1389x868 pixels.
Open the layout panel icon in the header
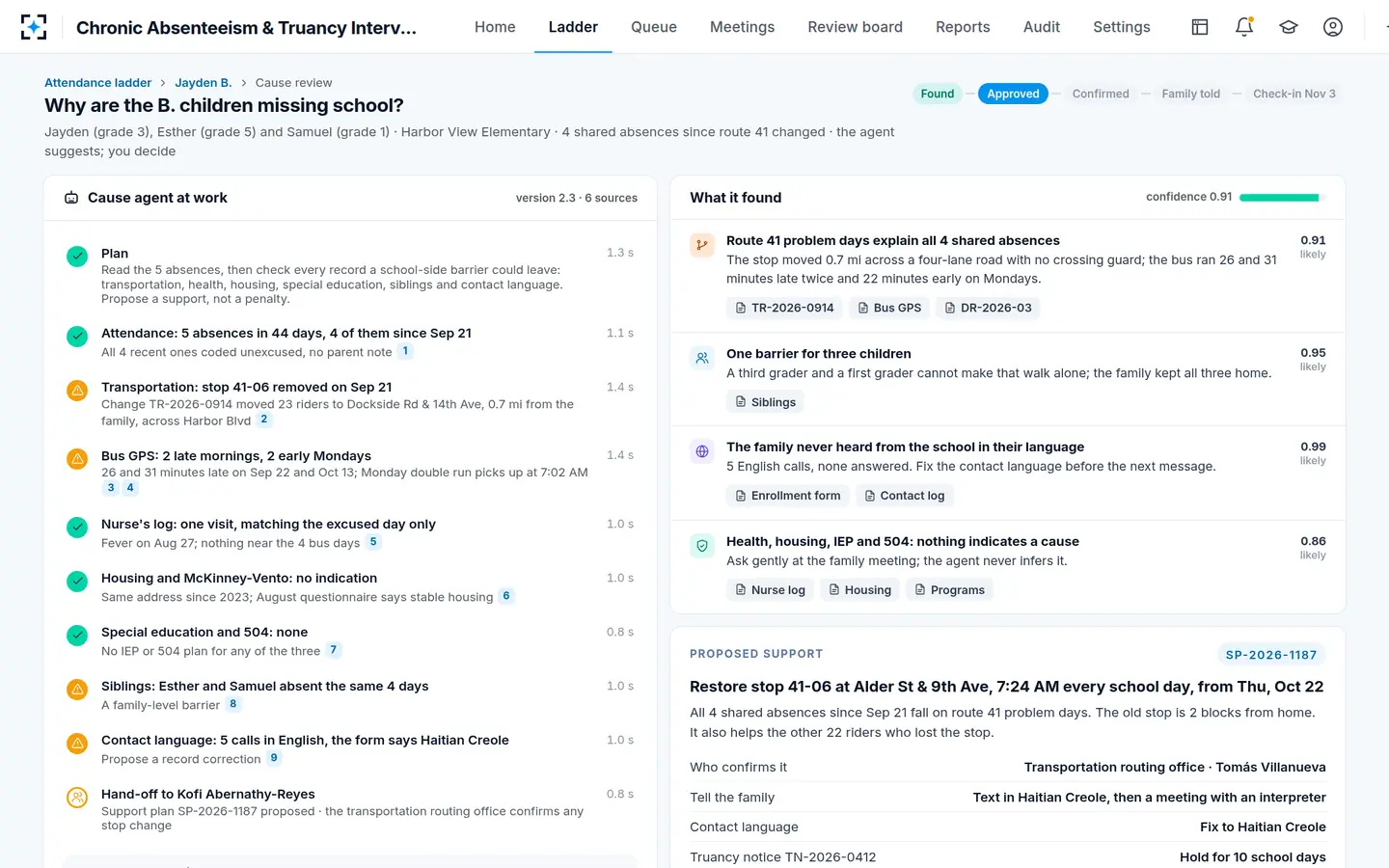tap(1200, 27)
